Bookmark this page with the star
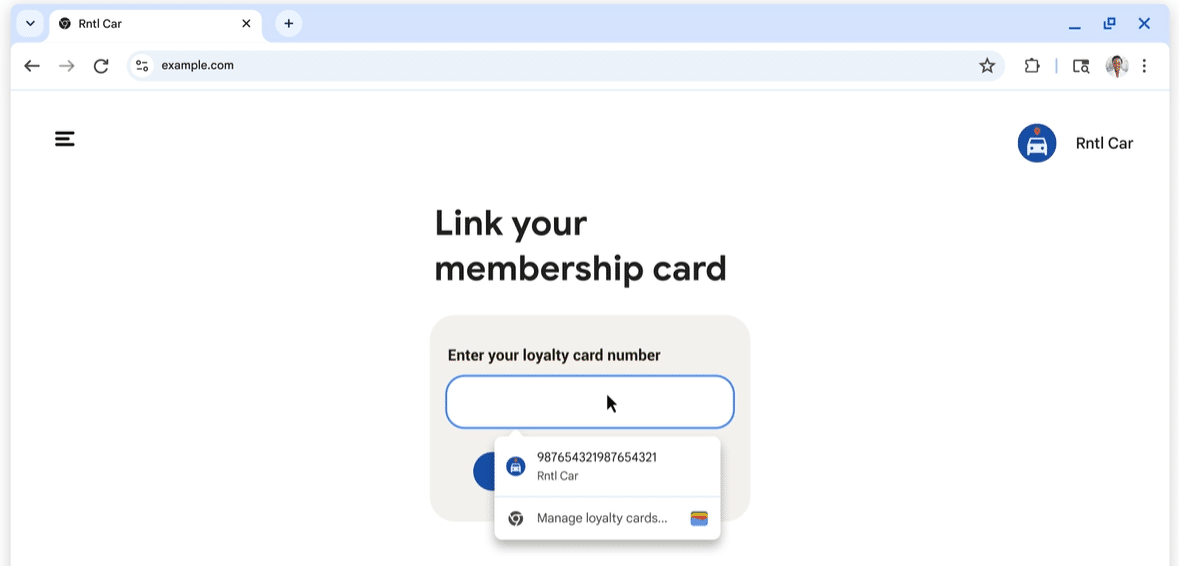 [x=987, y=66]
